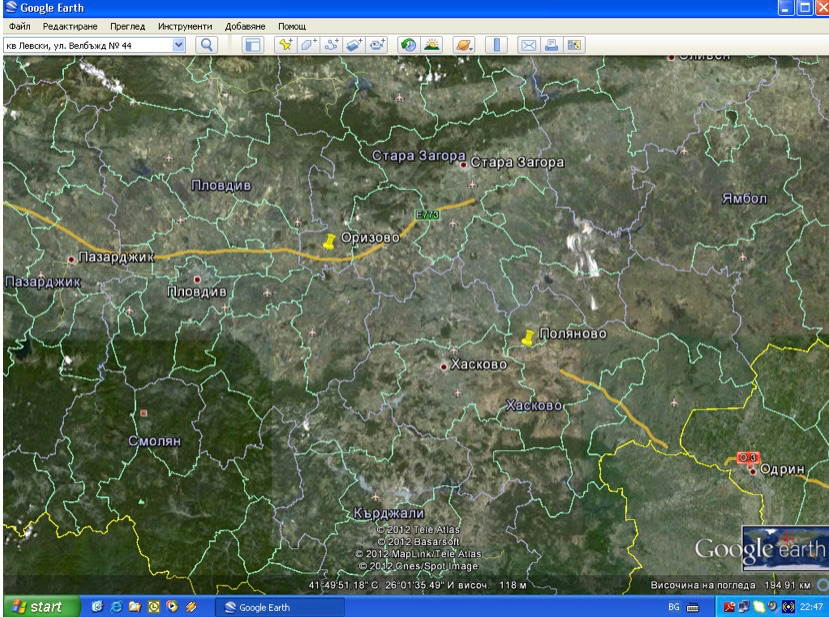Open the Добавяне menu
The width and height of the screenshot is (829, 617).
tap(246, 25)
